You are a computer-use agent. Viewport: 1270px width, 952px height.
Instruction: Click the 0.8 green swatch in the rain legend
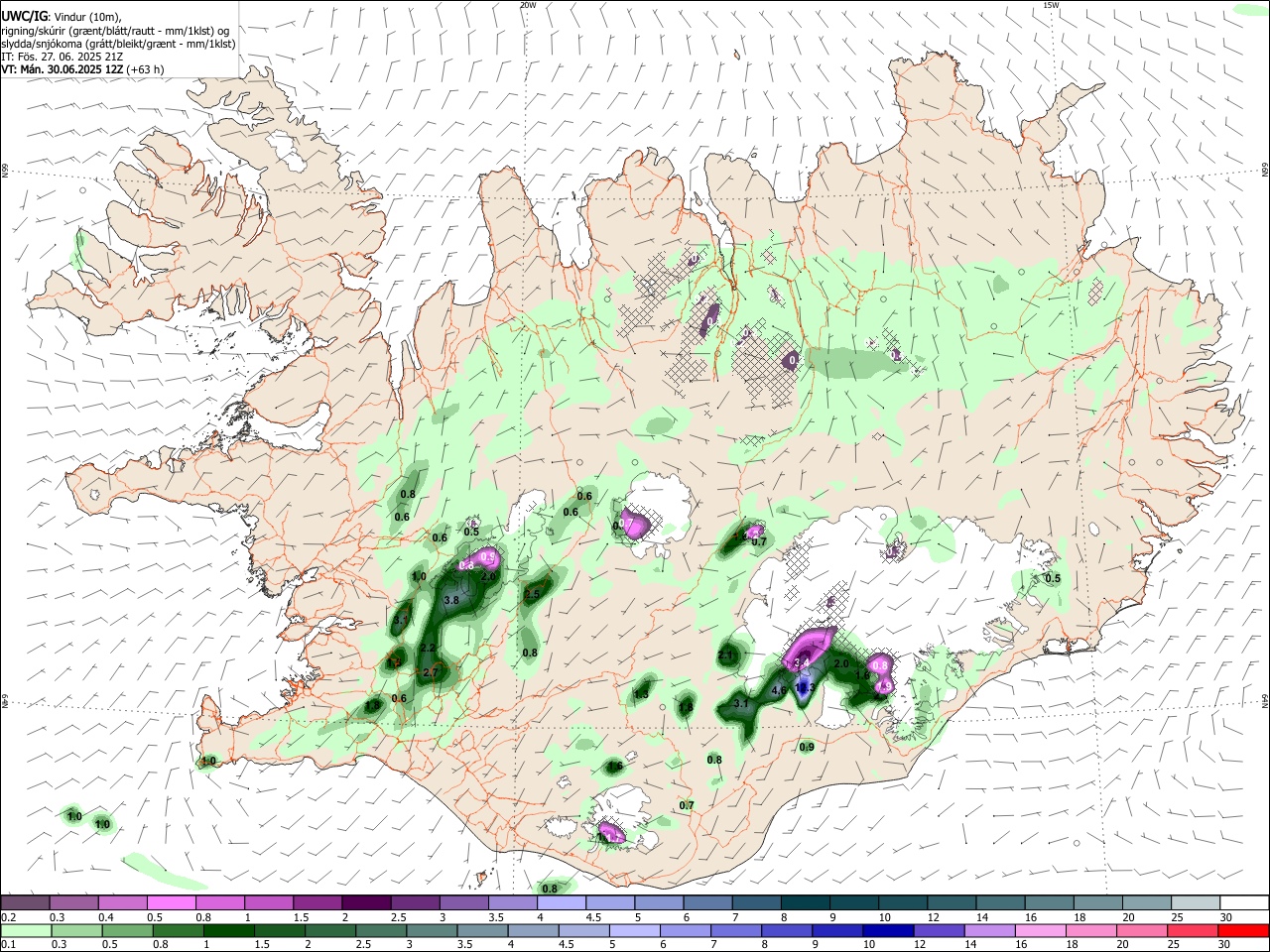tap(178, 930)
